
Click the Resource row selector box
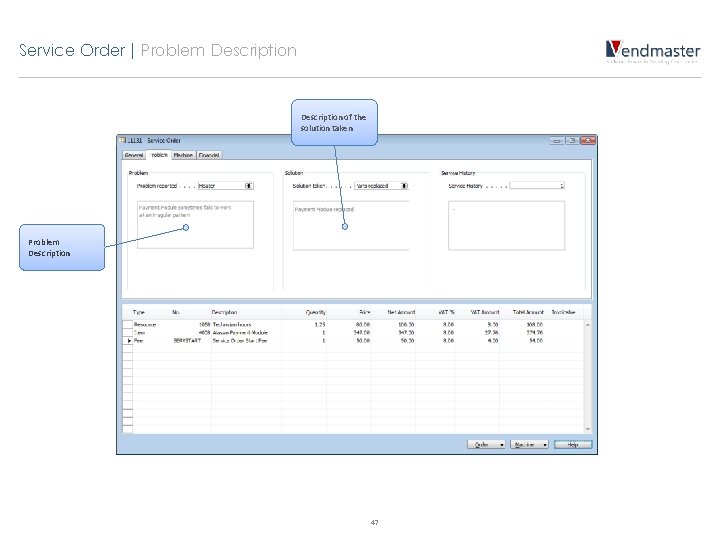pyautogui.click(x=128, y=325)
